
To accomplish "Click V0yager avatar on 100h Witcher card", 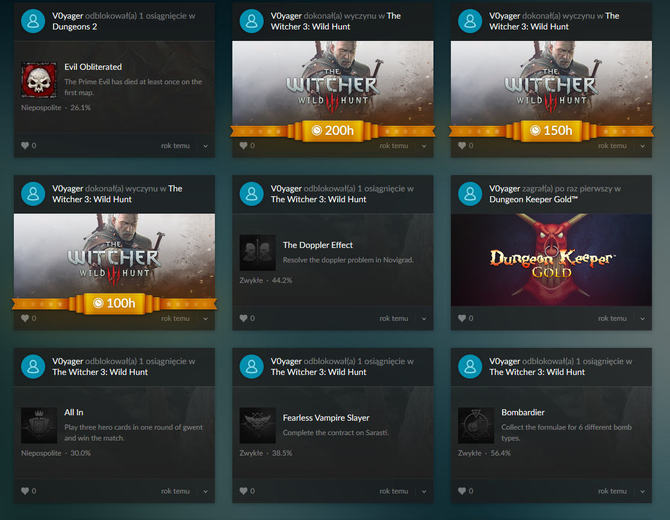I will coord(33,194).
